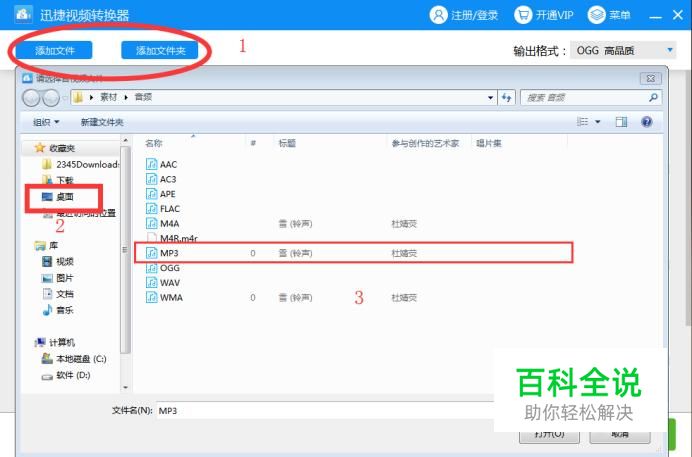
Task: Select the FLAC file
Action: (163, 209)
